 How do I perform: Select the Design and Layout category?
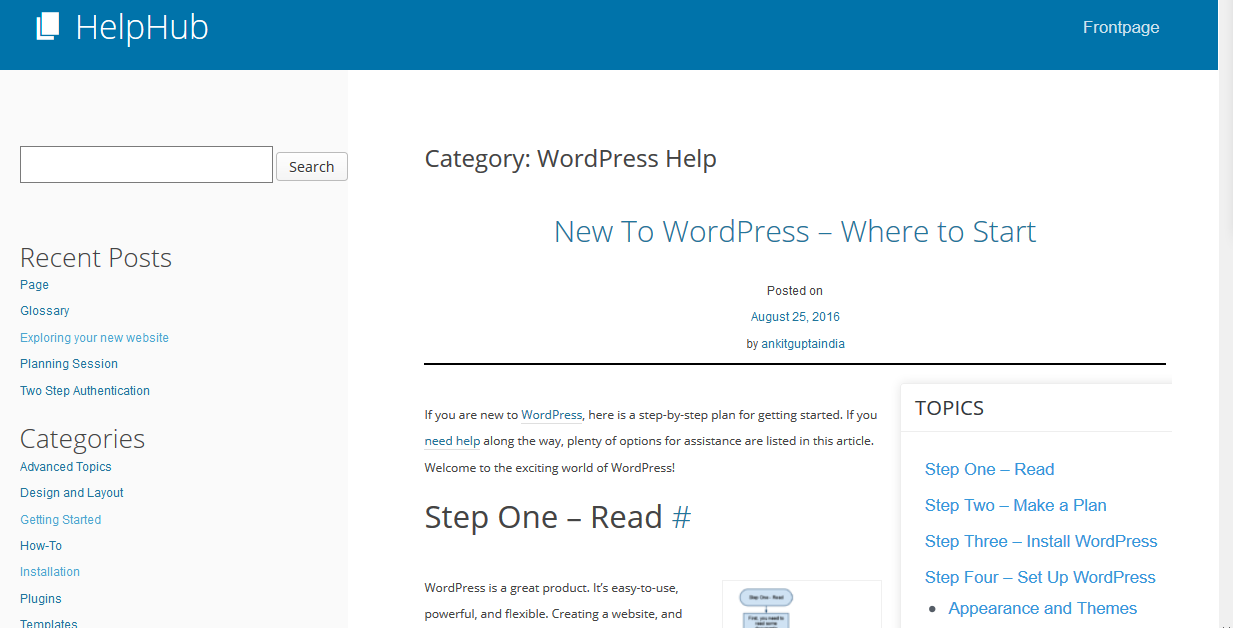tap(72, 493)
